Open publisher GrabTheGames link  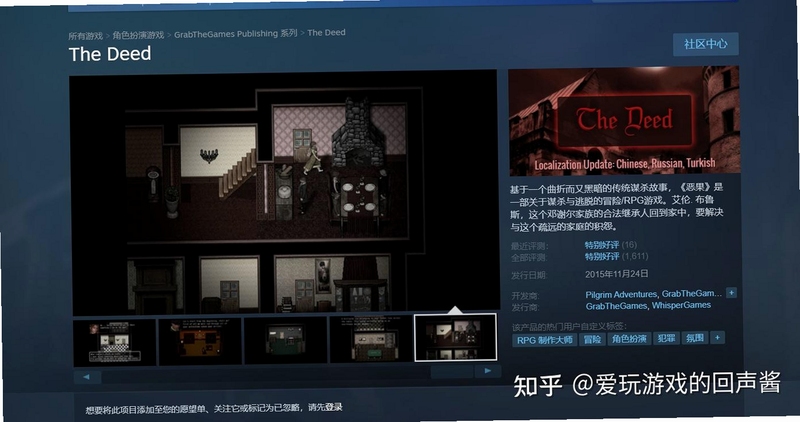[x=616, y=306]
